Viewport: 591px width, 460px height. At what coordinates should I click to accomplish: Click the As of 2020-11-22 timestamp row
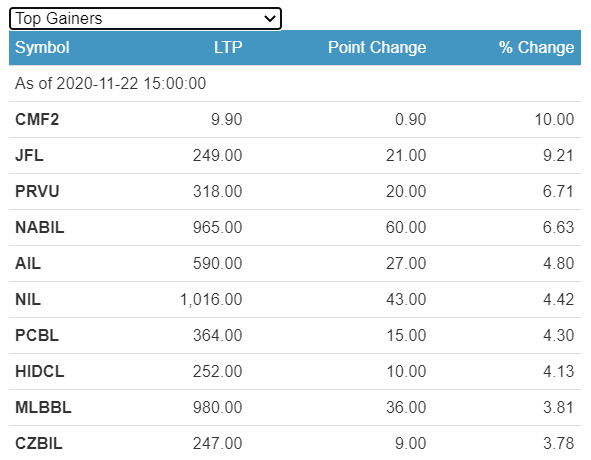coord(295,83)
